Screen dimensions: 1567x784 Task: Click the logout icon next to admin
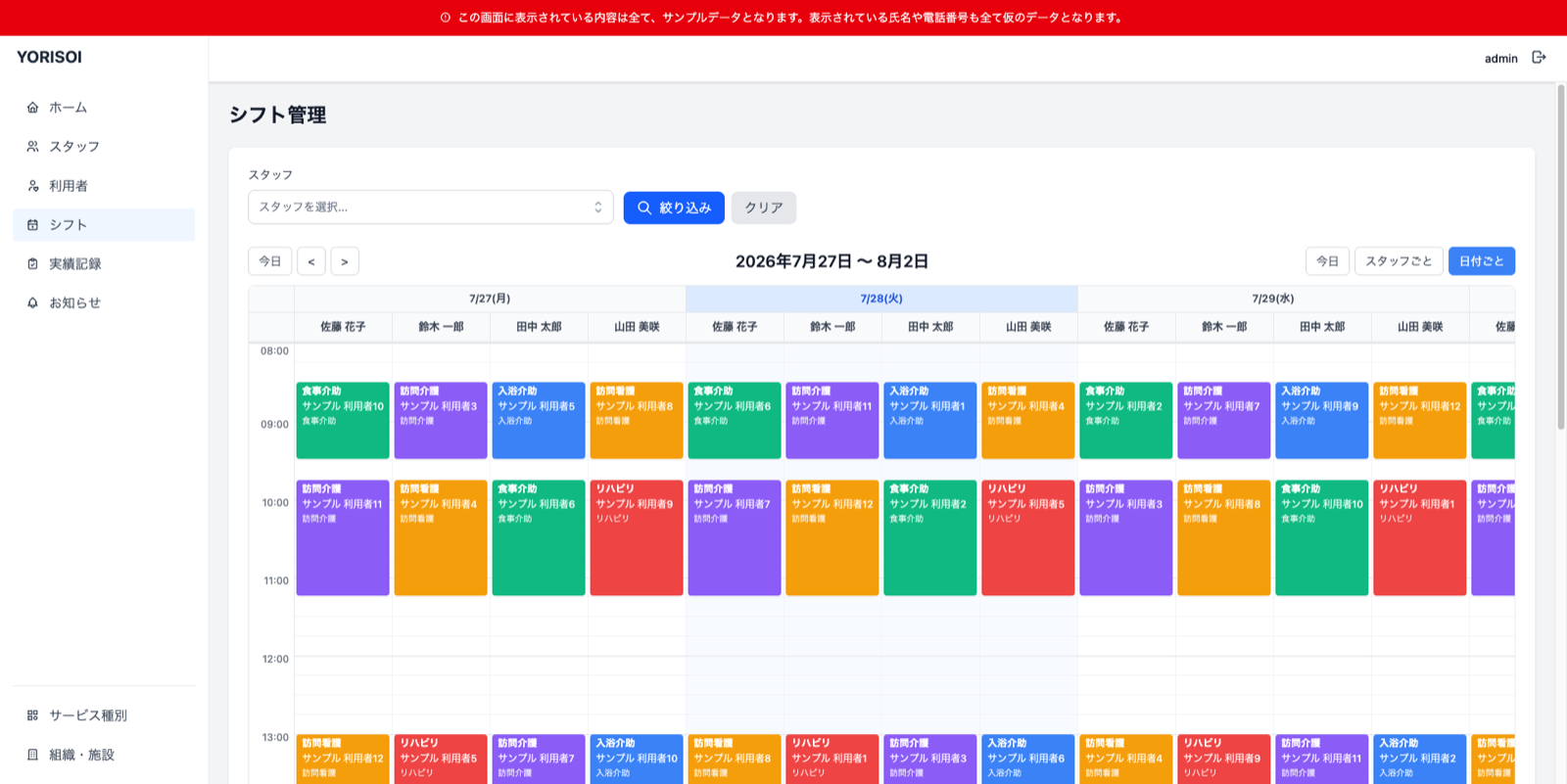click(1539, 58)
